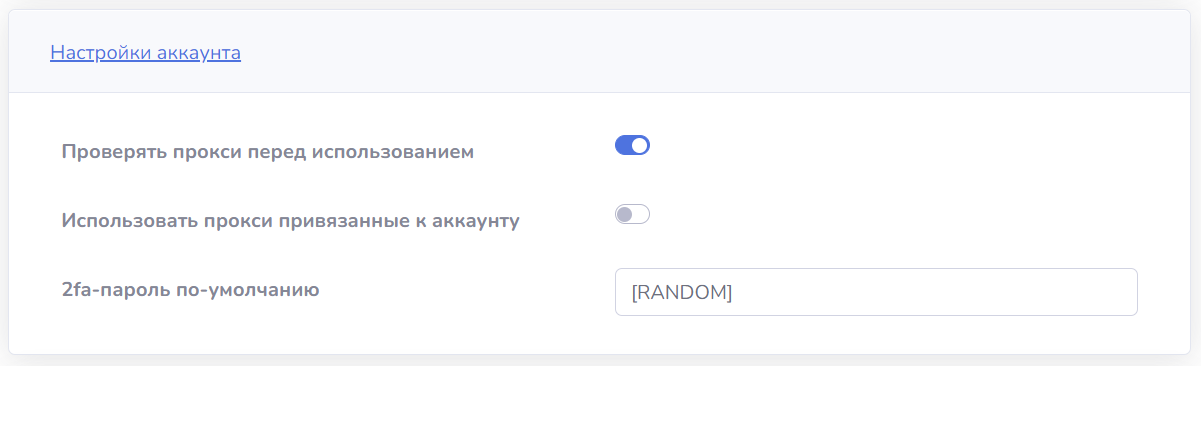Open the Настройки аккаунта link

[145, 52]
